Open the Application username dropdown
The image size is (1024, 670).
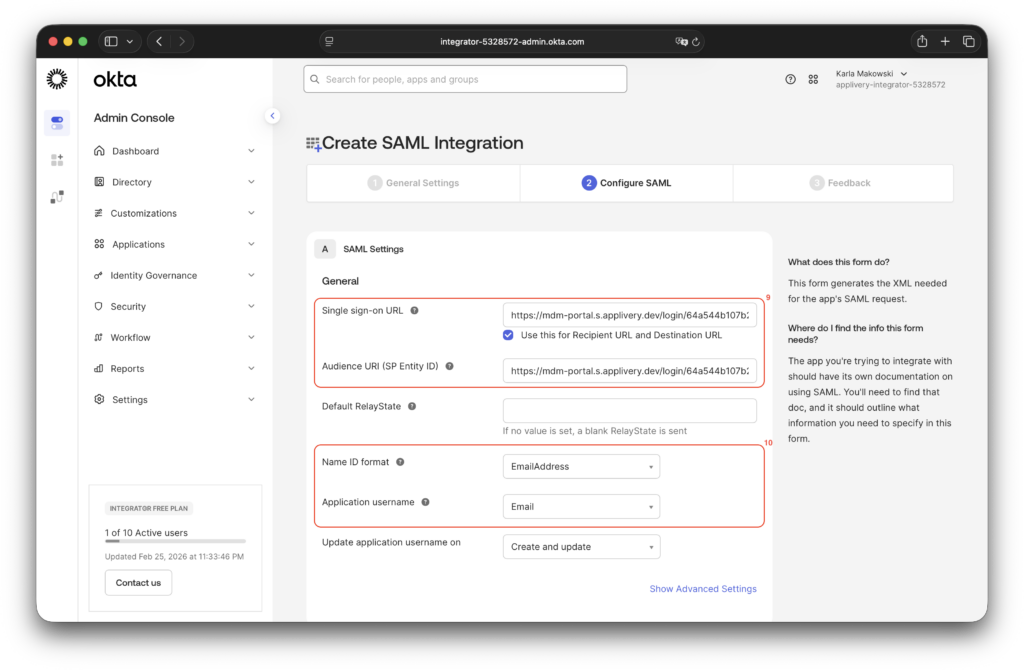581,506
